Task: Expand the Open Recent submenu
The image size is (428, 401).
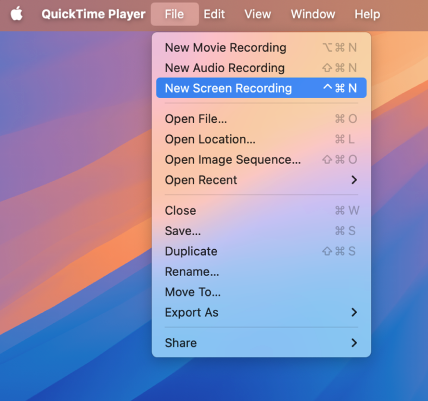Action: pos(261,180)
